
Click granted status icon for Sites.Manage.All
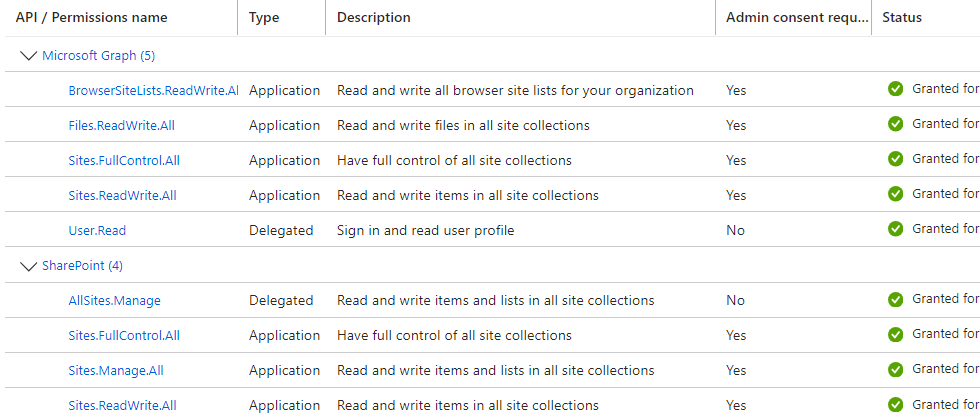(x=895, y=369)
